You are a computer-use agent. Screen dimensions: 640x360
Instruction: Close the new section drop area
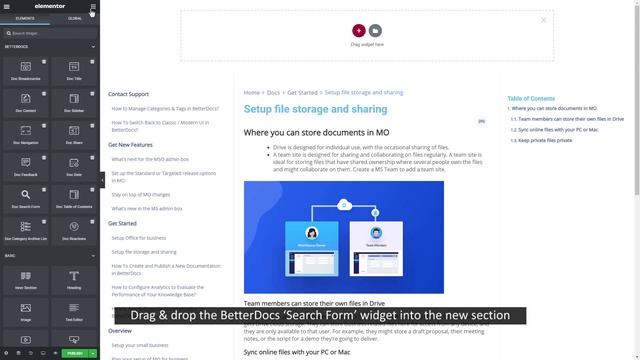point(543,20)
